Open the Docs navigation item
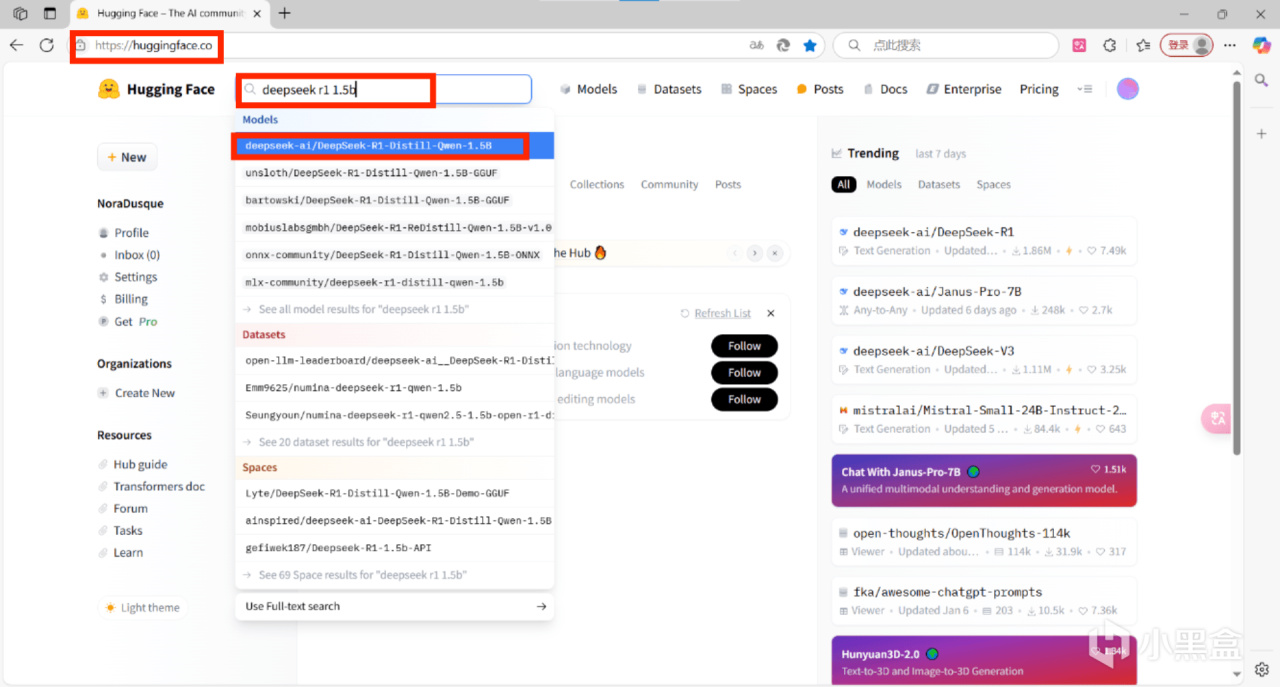 click(885, 89)
